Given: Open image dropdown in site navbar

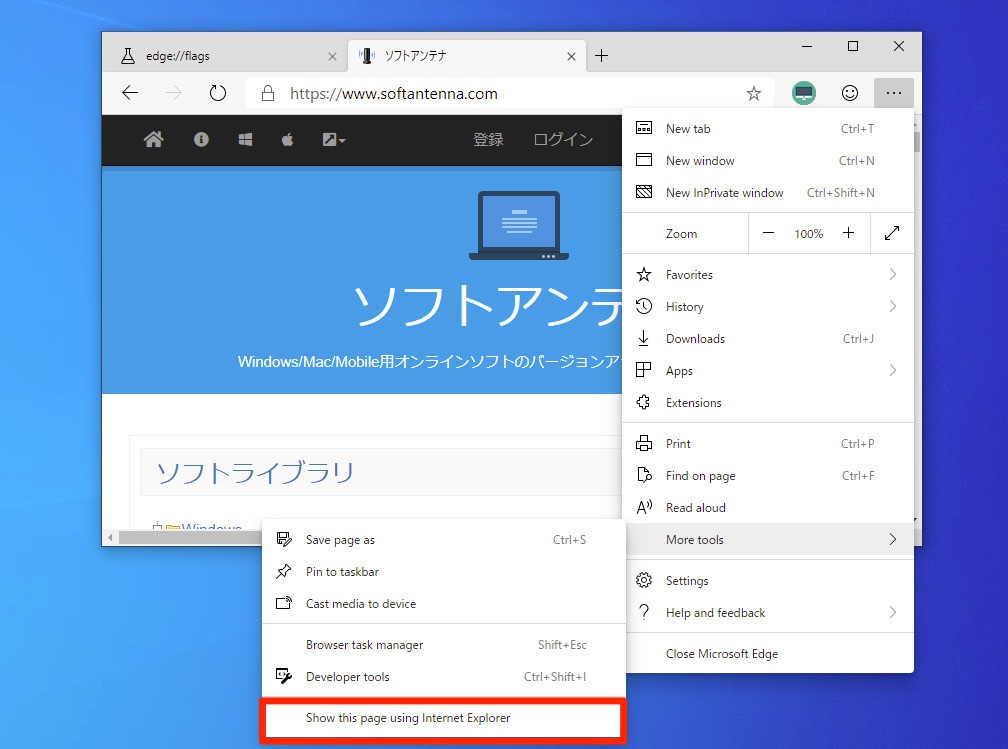Looking at the screenshot, I should tap(334, 140).
